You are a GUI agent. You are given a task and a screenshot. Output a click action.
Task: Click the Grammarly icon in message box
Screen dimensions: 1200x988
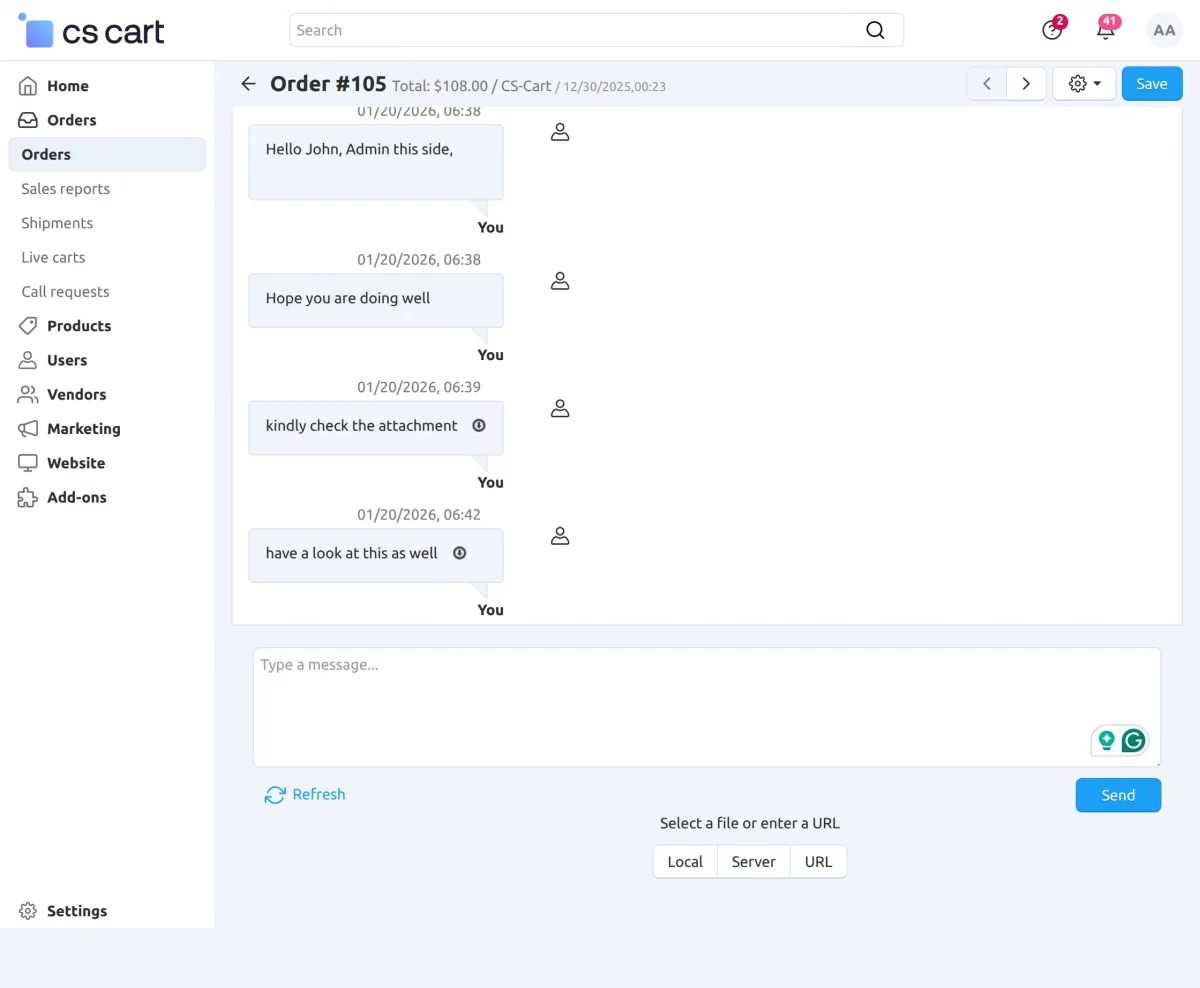[x=1133, y=741]
